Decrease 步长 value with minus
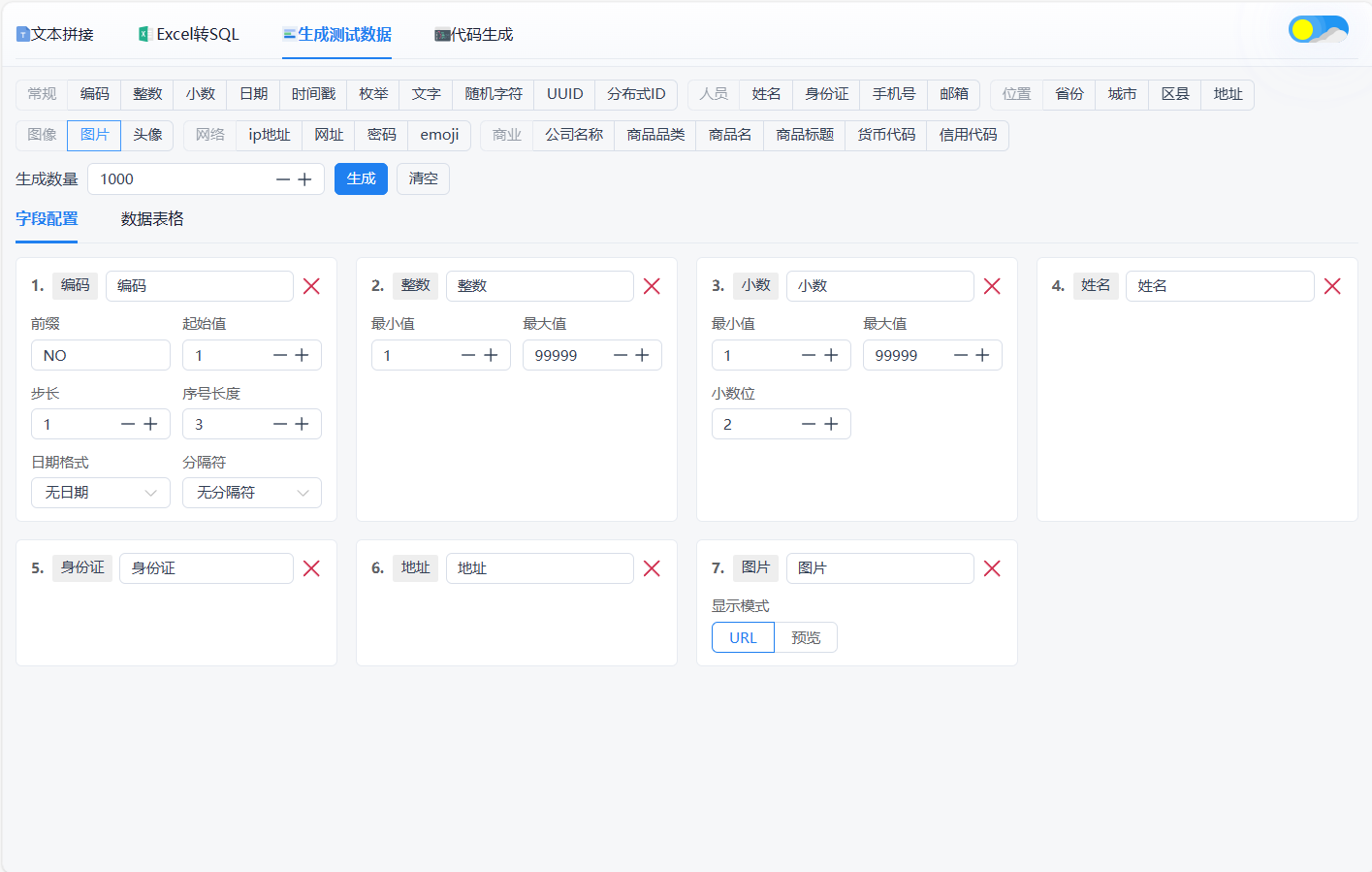The width and height of the screenshot is (1372, 872). (128, 424)
